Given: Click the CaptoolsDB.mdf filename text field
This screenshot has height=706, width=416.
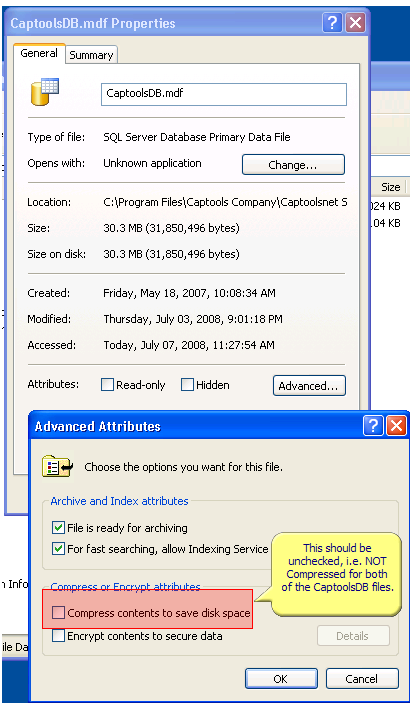Looking at the screenshot, I should tap(224, 94).
